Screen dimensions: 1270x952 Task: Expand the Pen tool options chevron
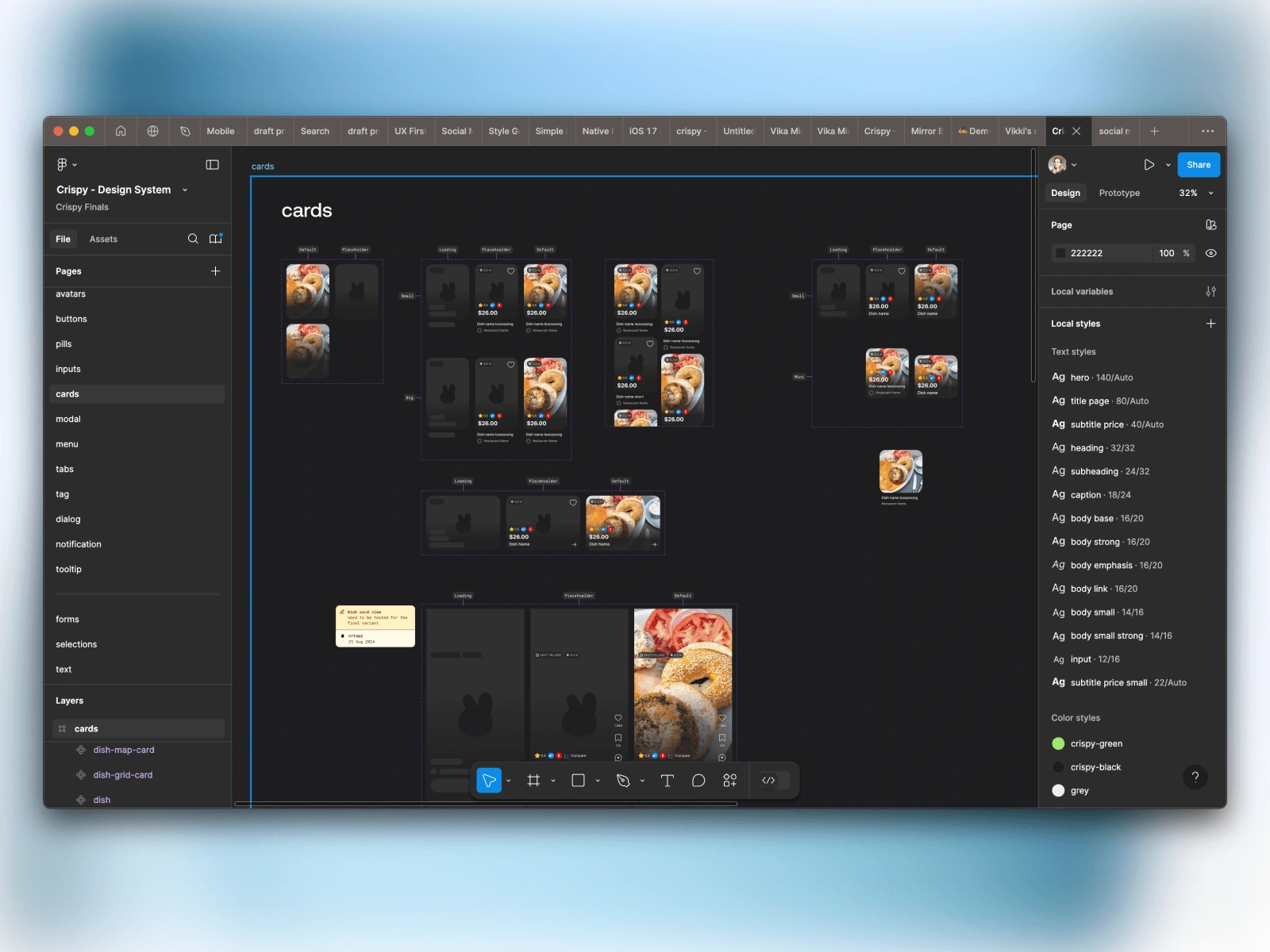(x=642, y=781)
